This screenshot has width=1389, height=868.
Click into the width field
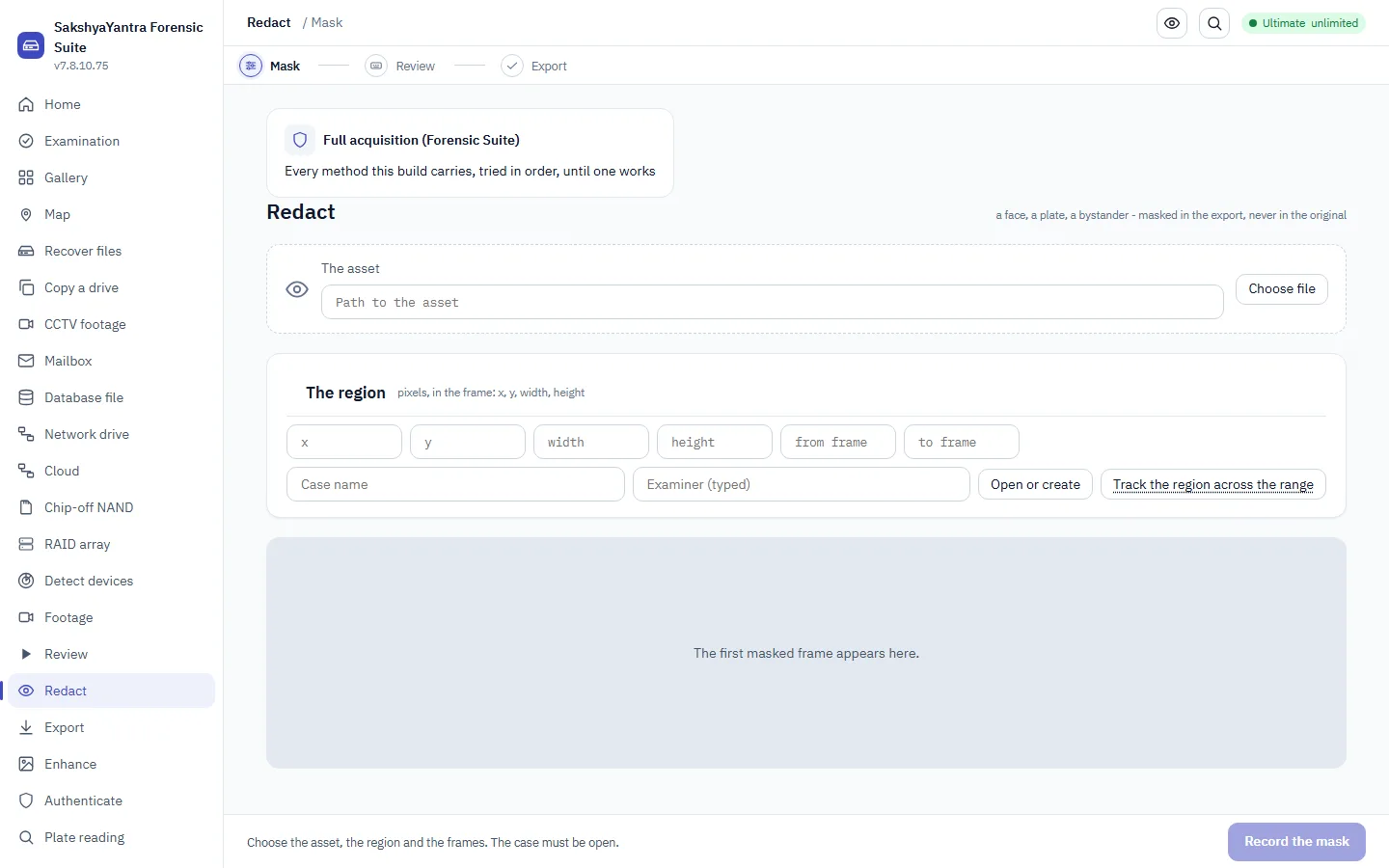(x=591, y=442)
